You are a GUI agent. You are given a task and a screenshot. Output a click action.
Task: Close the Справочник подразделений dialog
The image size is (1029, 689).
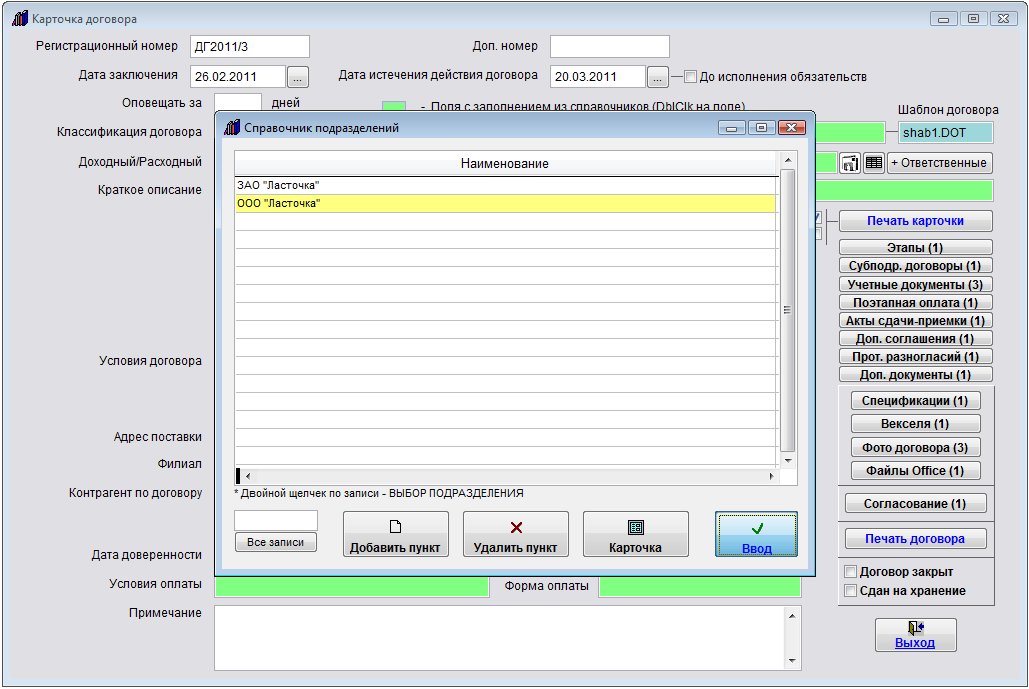(x=791, y=127)
